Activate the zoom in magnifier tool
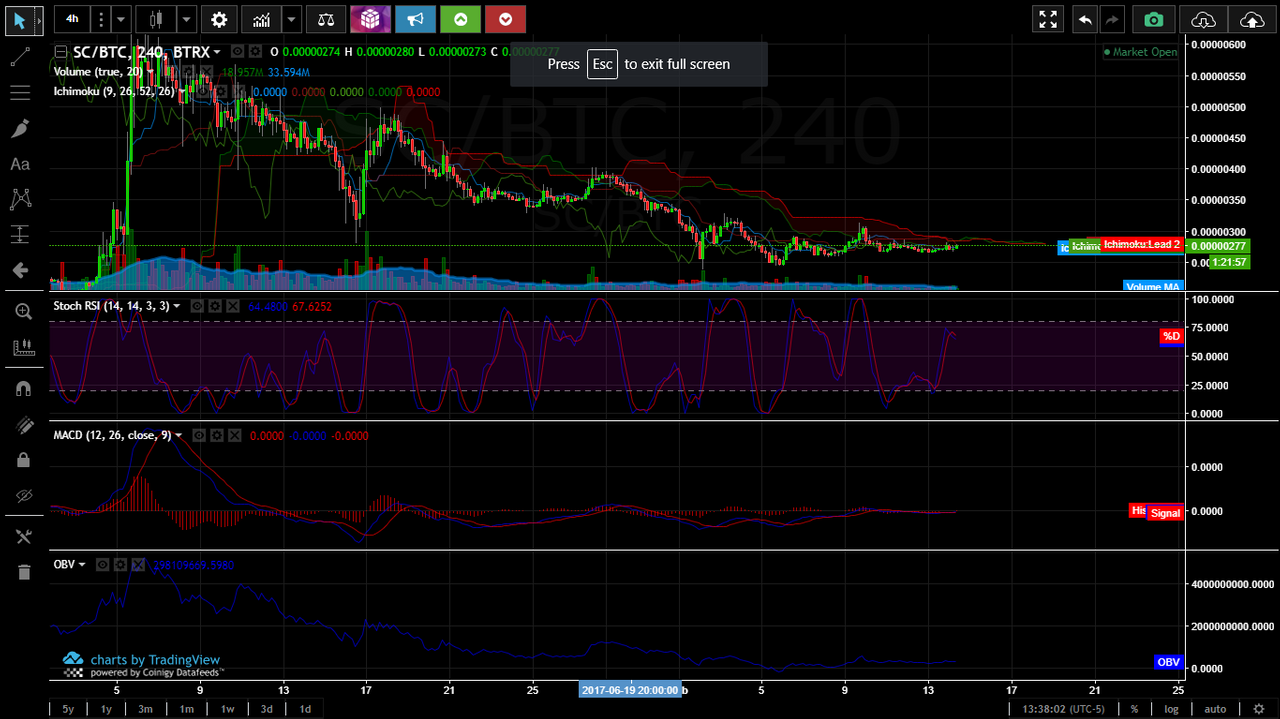 click(x=23, y=311)
